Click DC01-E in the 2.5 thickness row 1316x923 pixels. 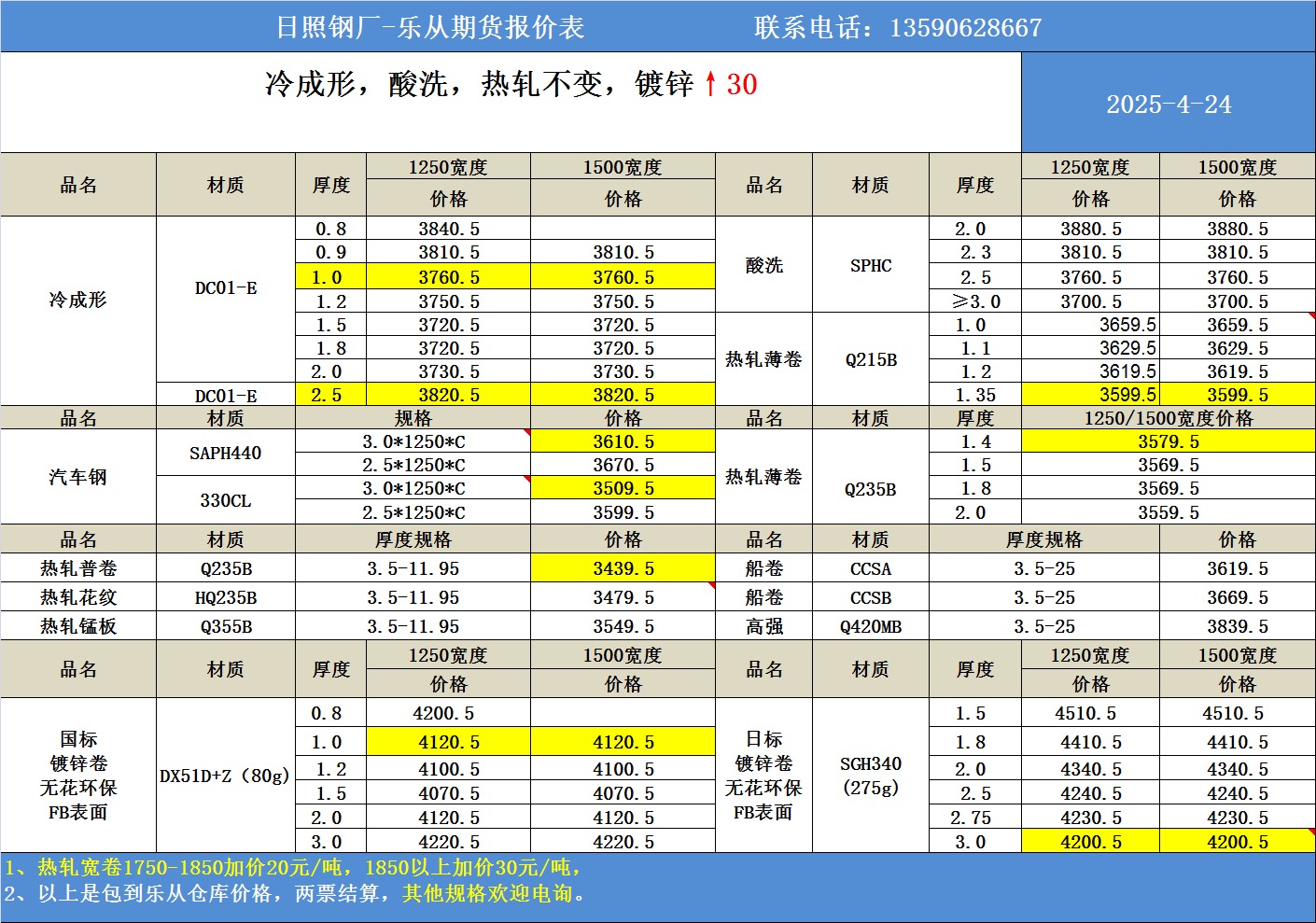[226, 395]
